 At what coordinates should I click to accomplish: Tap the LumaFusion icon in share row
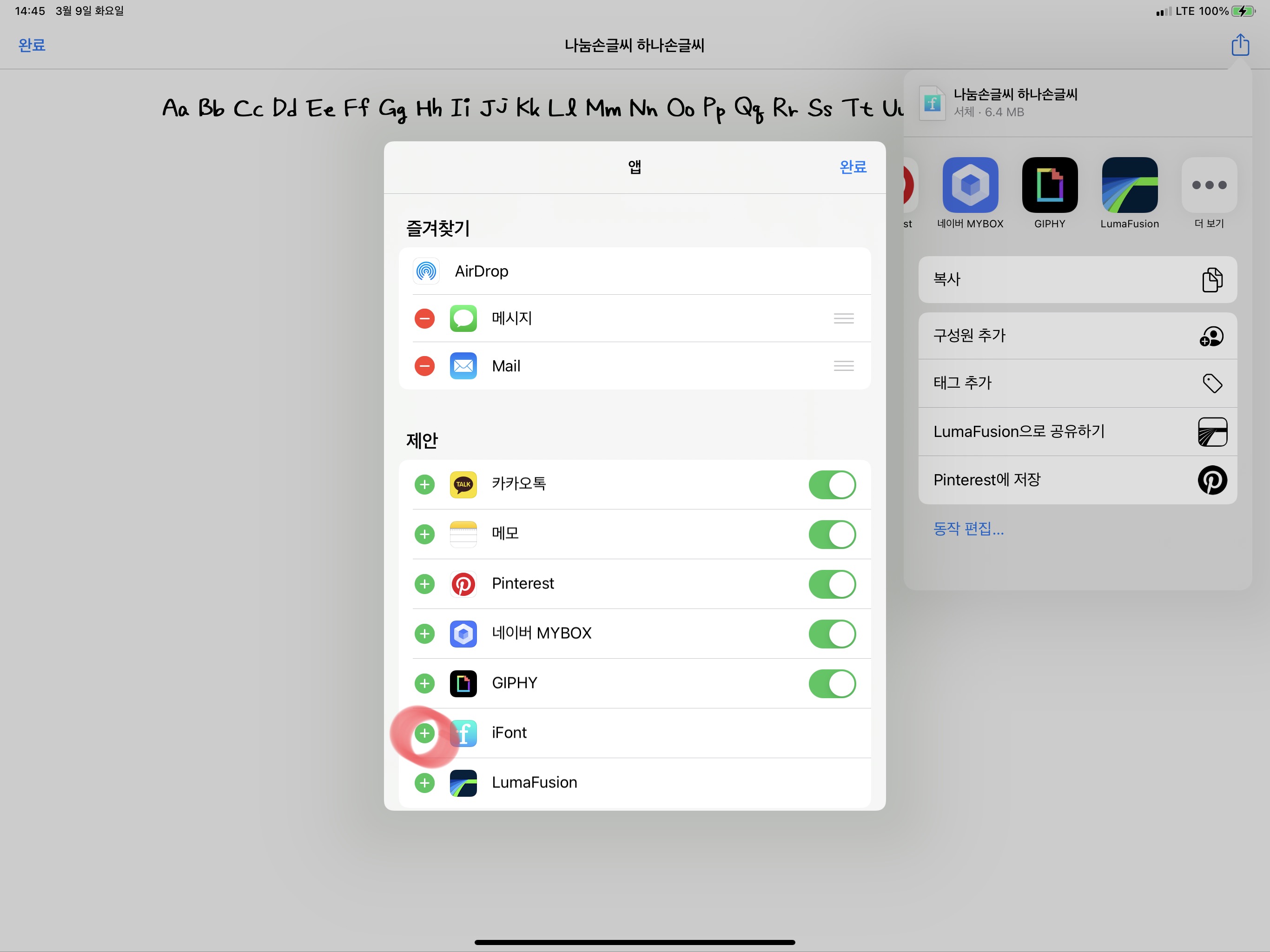(1129, 185)
